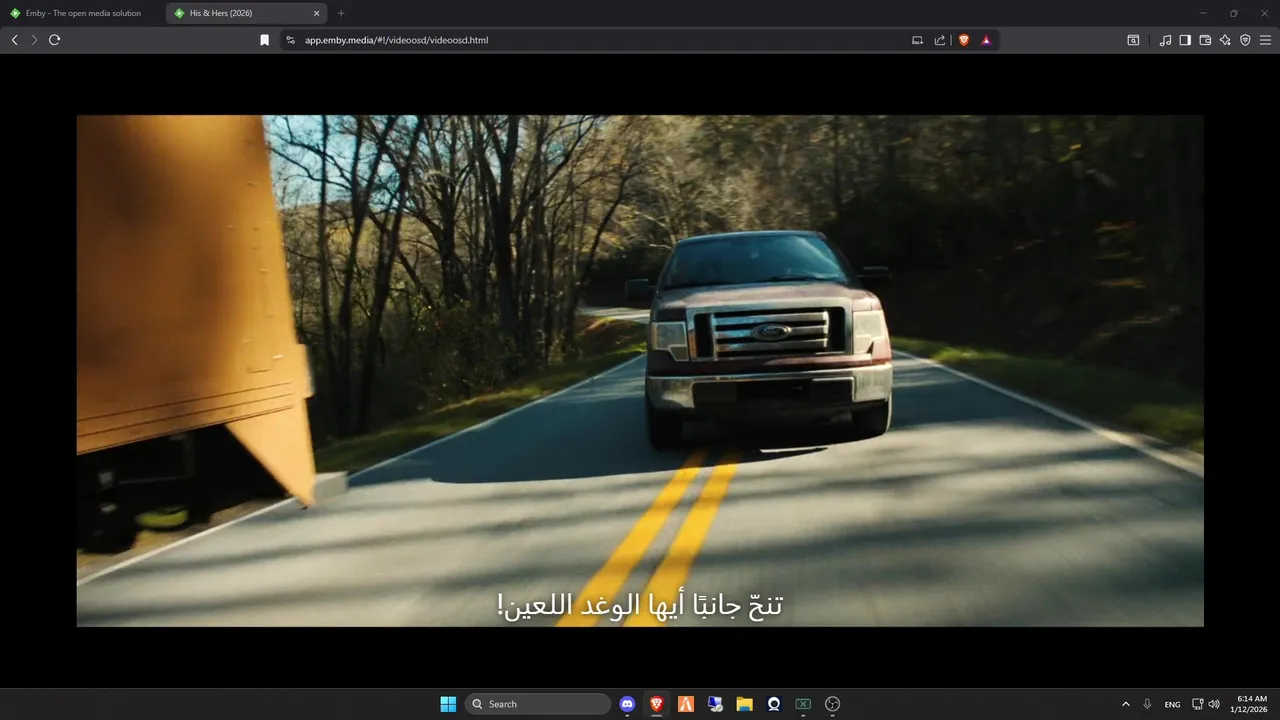Open the site information icon beside the URL
Viewport: 1280px width, 720px height.
pyautogui.click(x=291, y=40)
